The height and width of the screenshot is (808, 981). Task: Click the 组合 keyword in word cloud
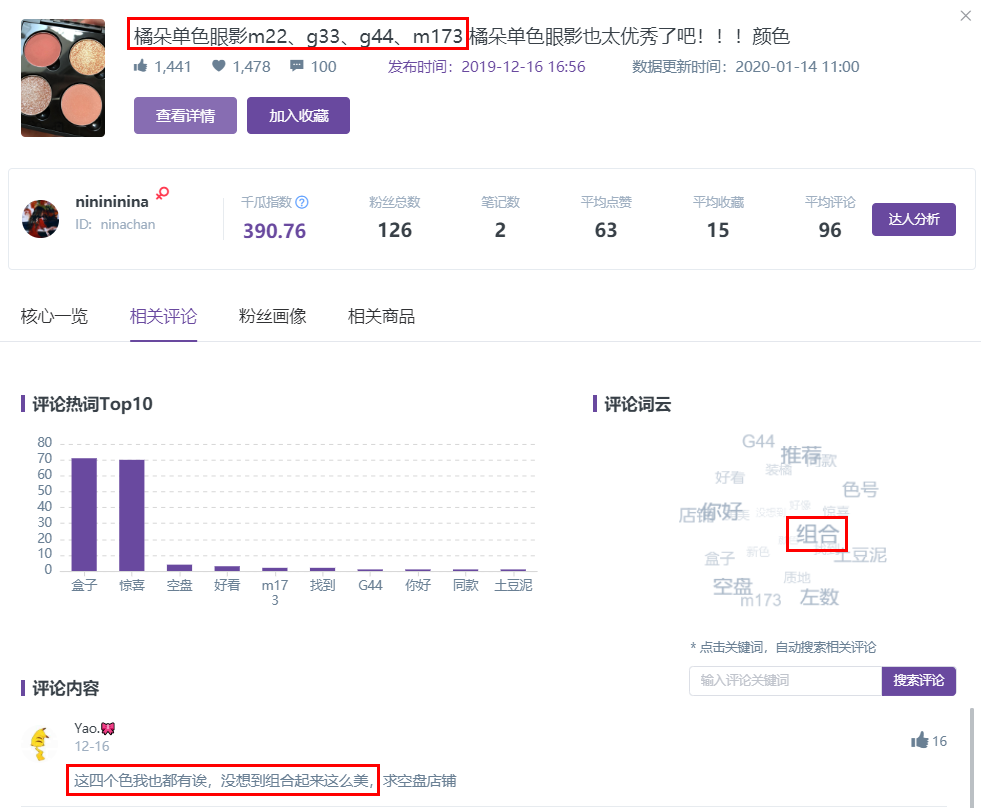tap(817, 534)
